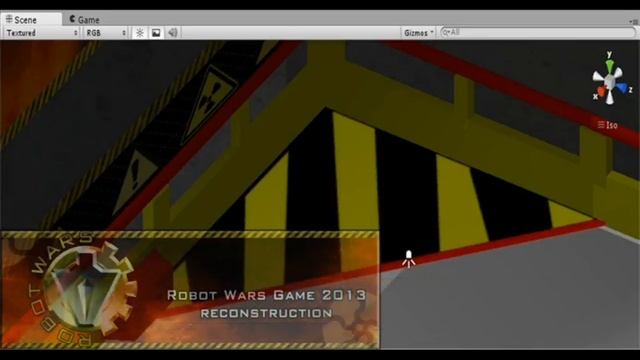This screenshot has width=640, height=360.
Task: Toggle the Iso projection label
Action: pyautogui.click(x=608, y=125)
